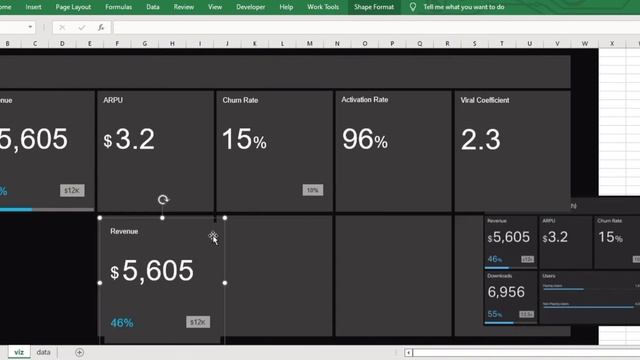The width and height of the screenshot is (640, 360).
Task: Confirm entry with the checkmark icon
Action: click(x=82, y=27)
